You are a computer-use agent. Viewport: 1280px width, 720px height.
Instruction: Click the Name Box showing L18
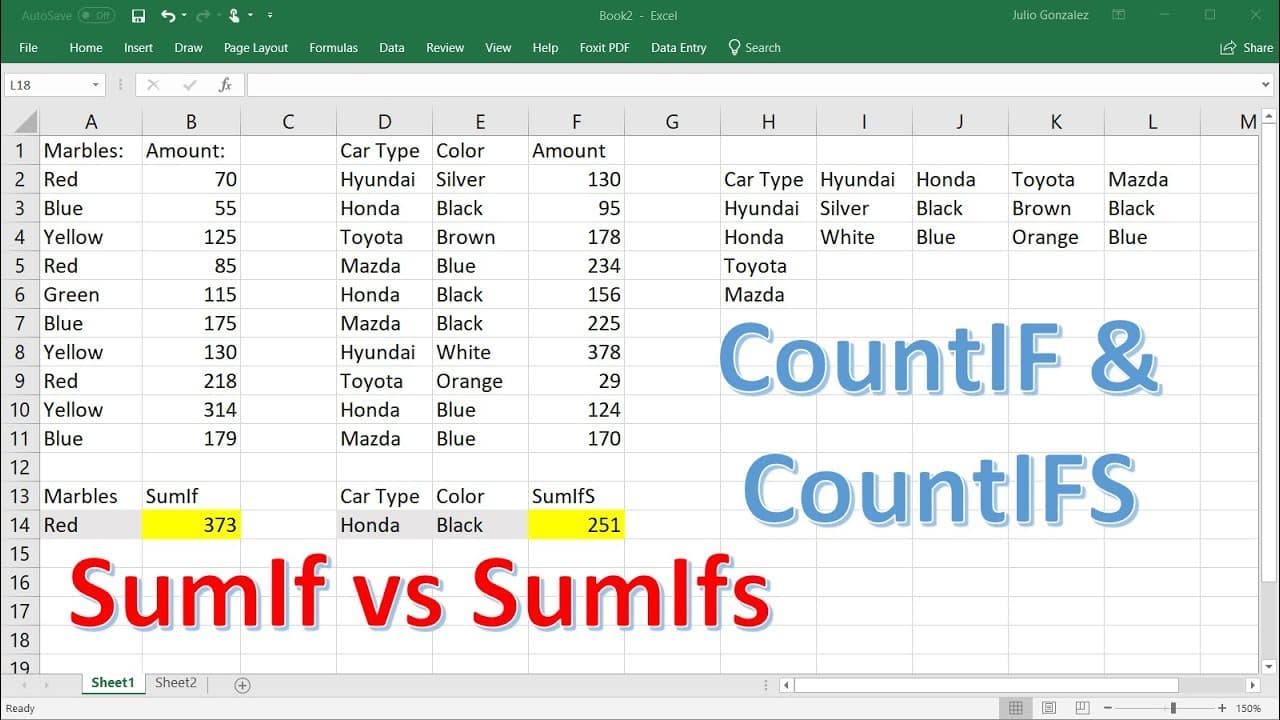tap(45, 85)
